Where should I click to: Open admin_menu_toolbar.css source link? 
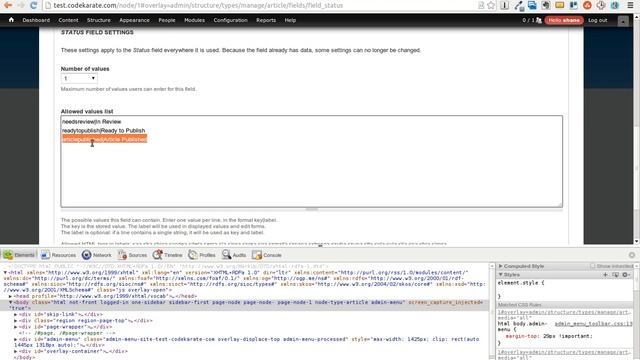coord(593,324)
